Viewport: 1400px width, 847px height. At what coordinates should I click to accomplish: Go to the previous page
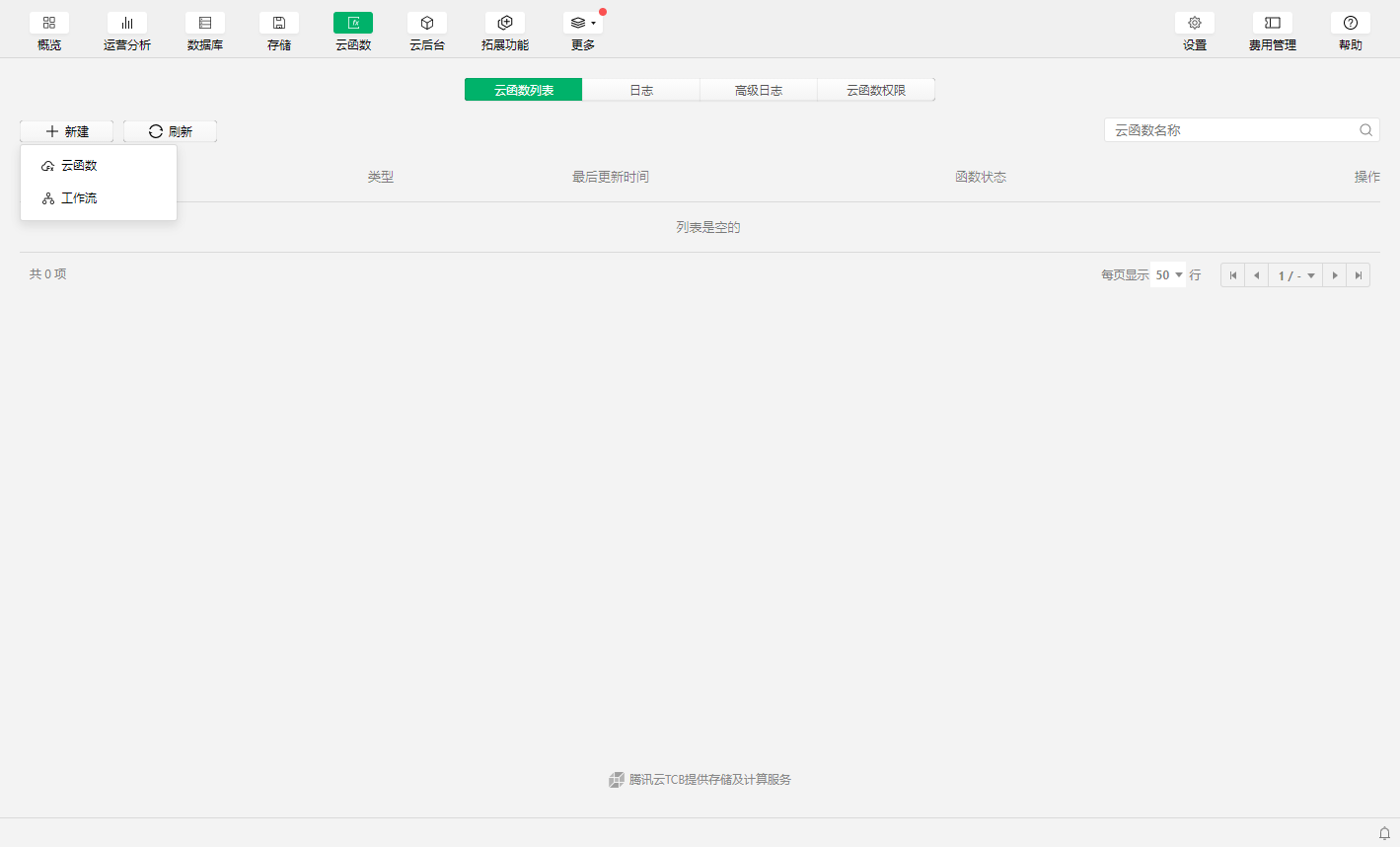tap(1257, 275)
